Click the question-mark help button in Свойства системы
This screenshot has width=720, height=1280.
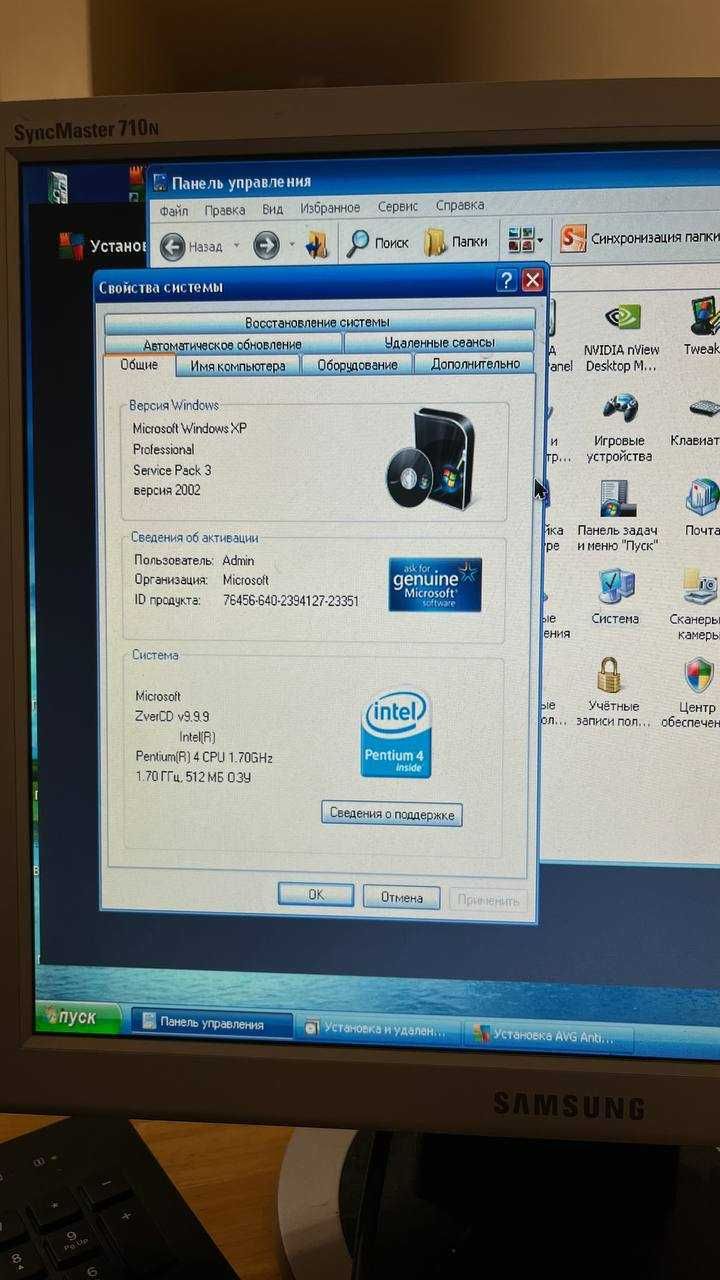[x=507, y=280]
